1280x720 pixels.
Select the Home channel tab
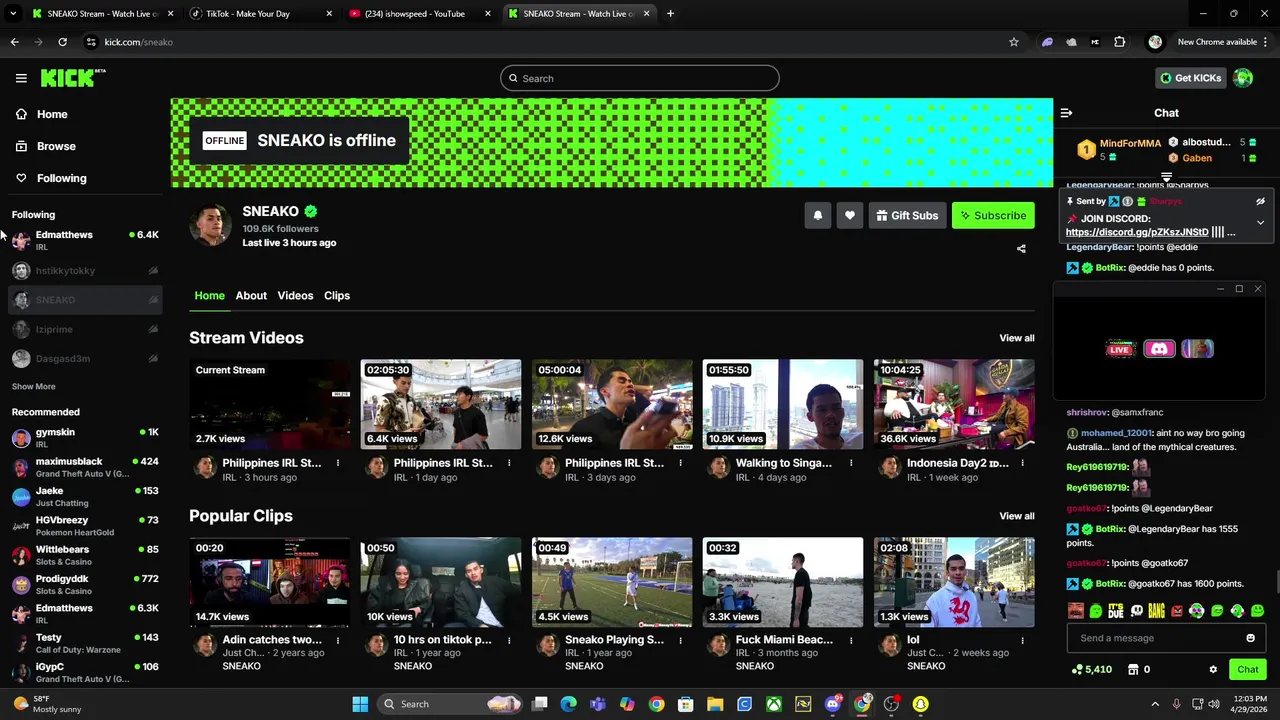209,295
